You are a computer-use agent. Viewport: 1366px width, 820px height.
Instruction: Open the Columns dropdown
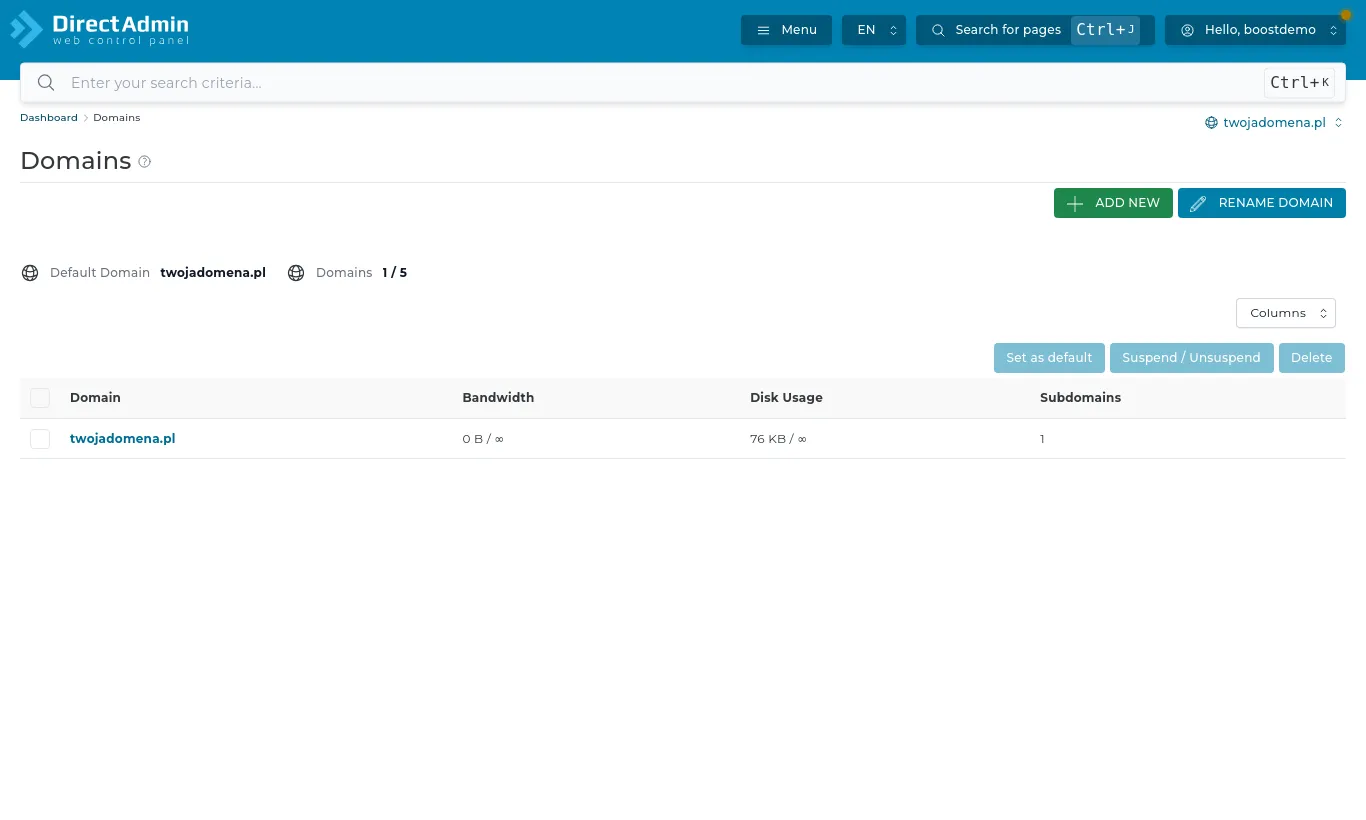1286,313
